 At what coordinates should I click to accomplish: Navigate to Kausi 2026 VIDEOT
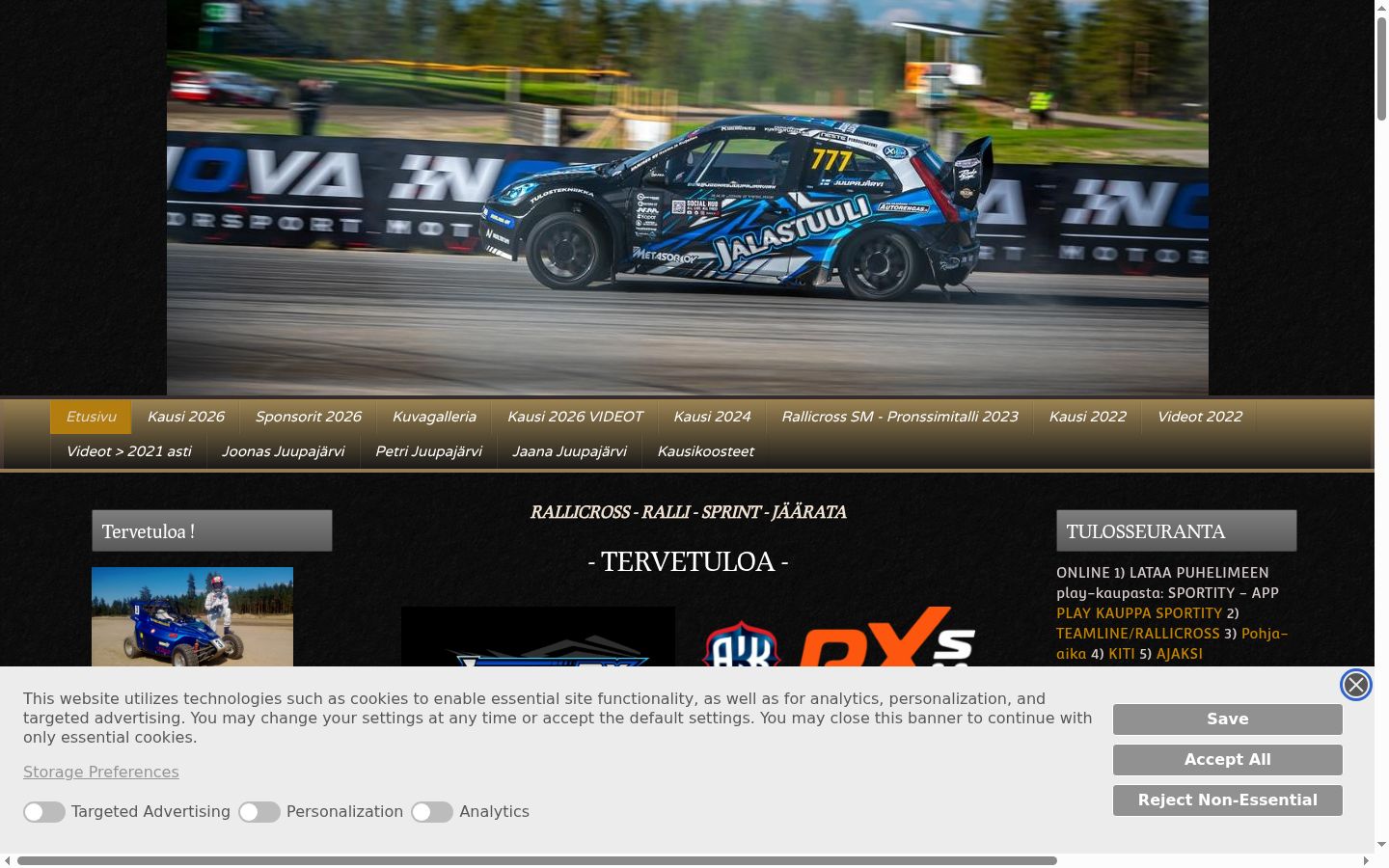click(575, 417)
